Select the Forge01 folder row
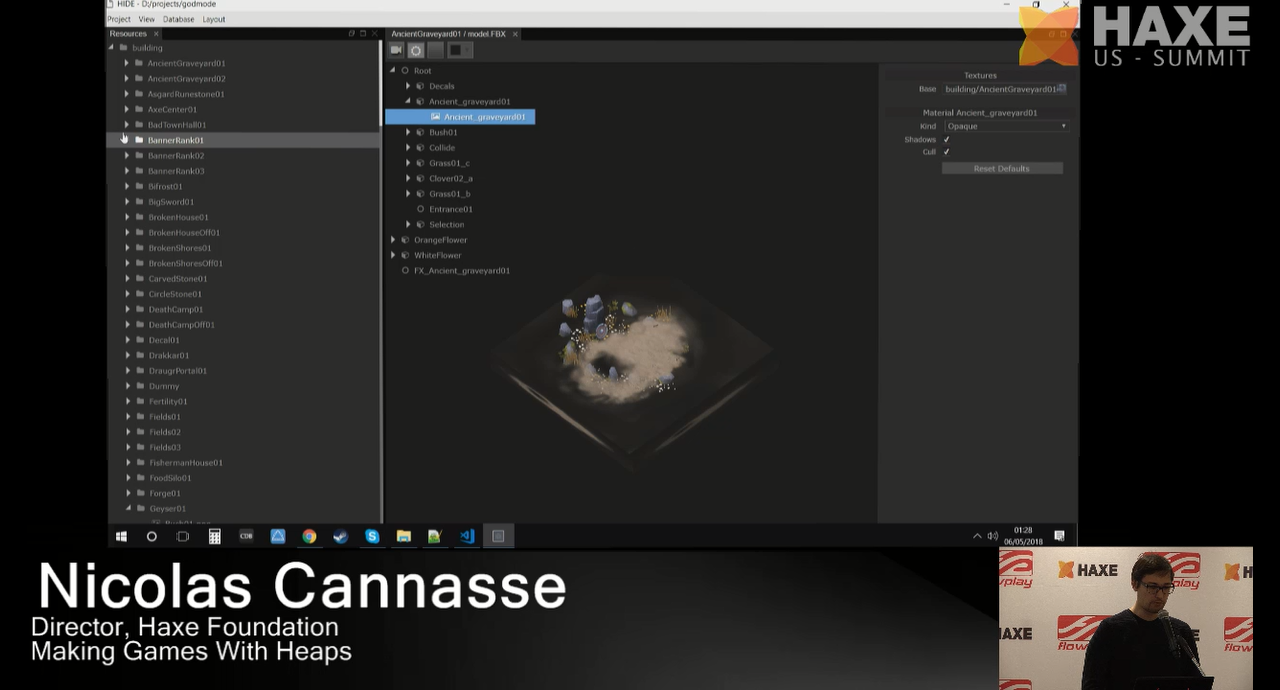This screenshot has width=1280, height=690. [164, 494]
